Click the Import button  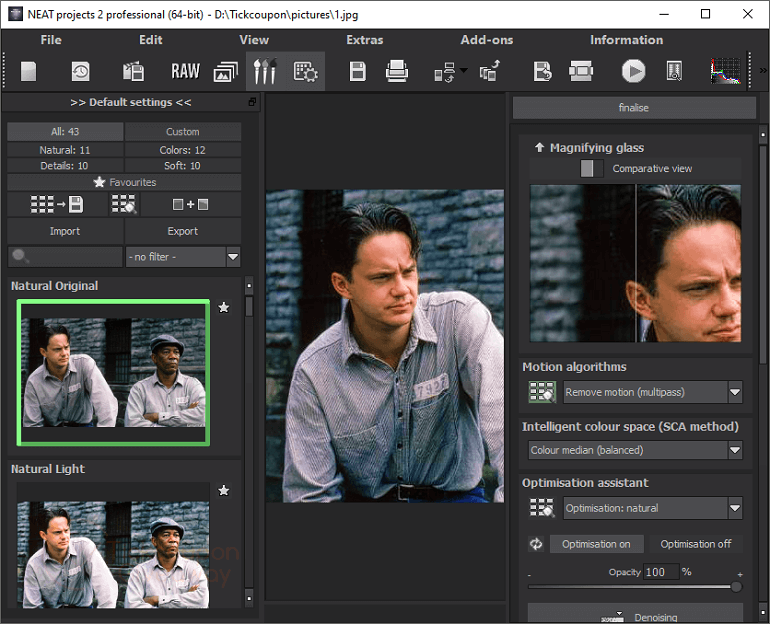pos(65,231)
